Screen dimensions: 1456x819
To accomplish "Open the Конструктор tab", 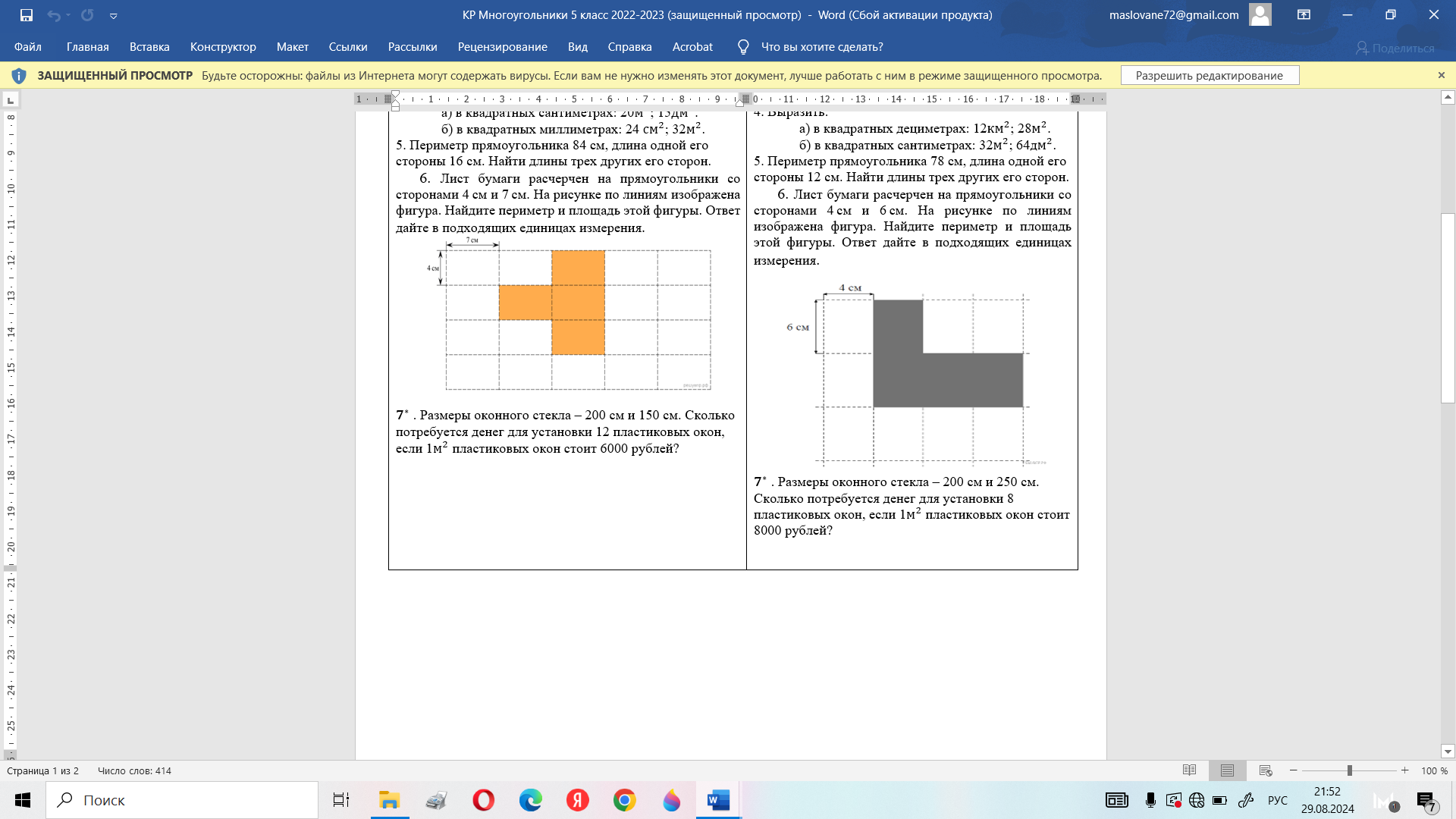I will [x=223, y=47].
